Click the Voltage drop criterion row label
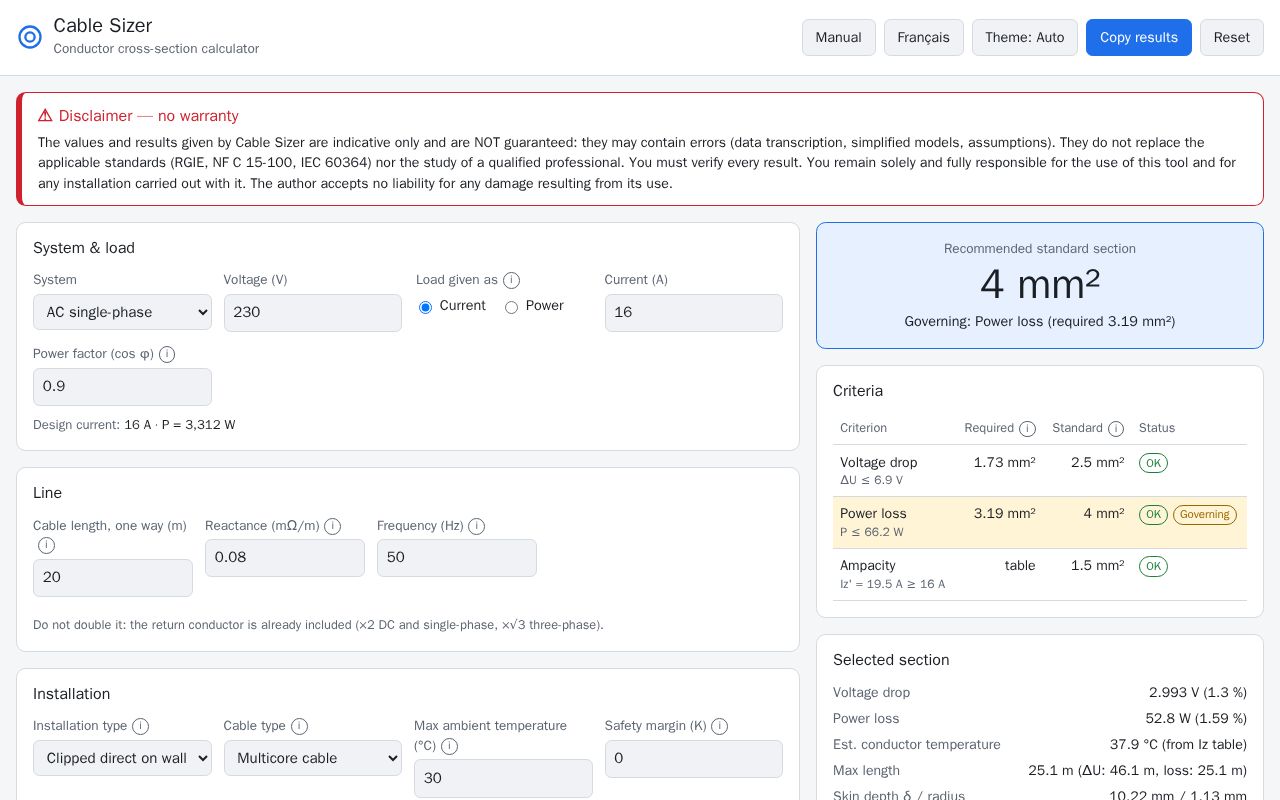Screen dimensions: 1280x800 point(879,462)
